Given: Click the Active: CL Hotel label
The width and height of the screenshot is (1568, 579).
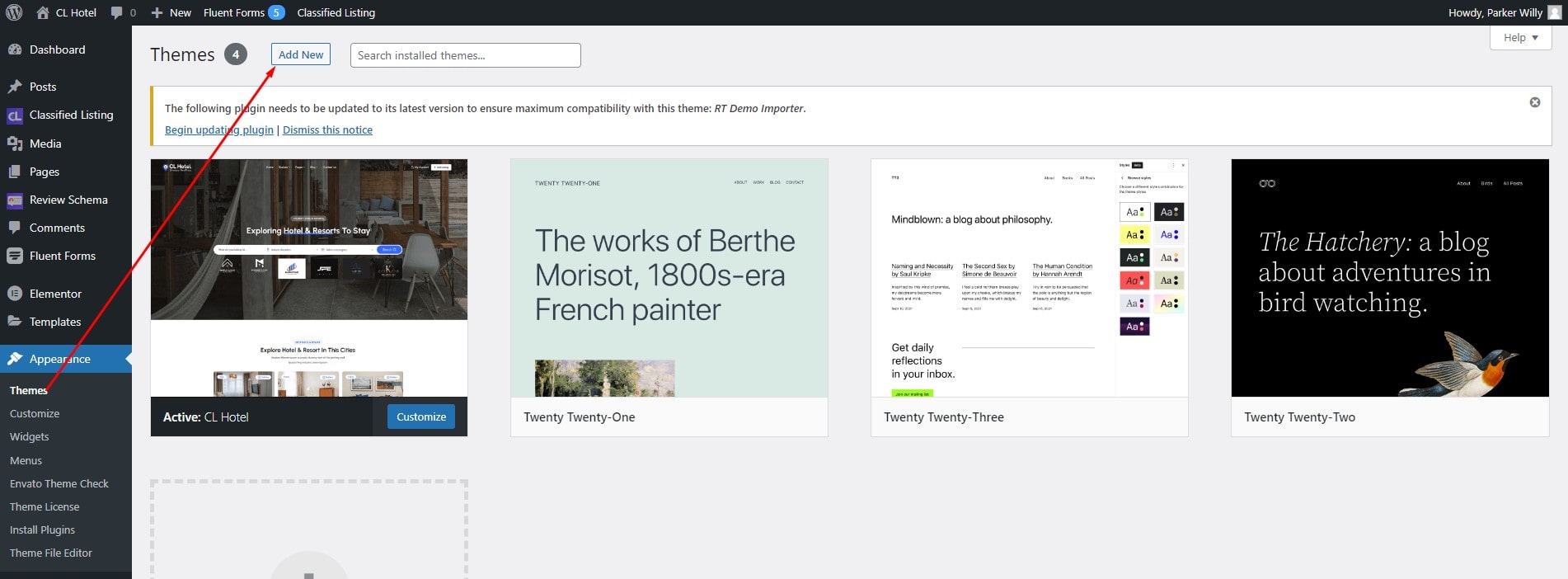Looking at the screenshot, I should (206, 417).
